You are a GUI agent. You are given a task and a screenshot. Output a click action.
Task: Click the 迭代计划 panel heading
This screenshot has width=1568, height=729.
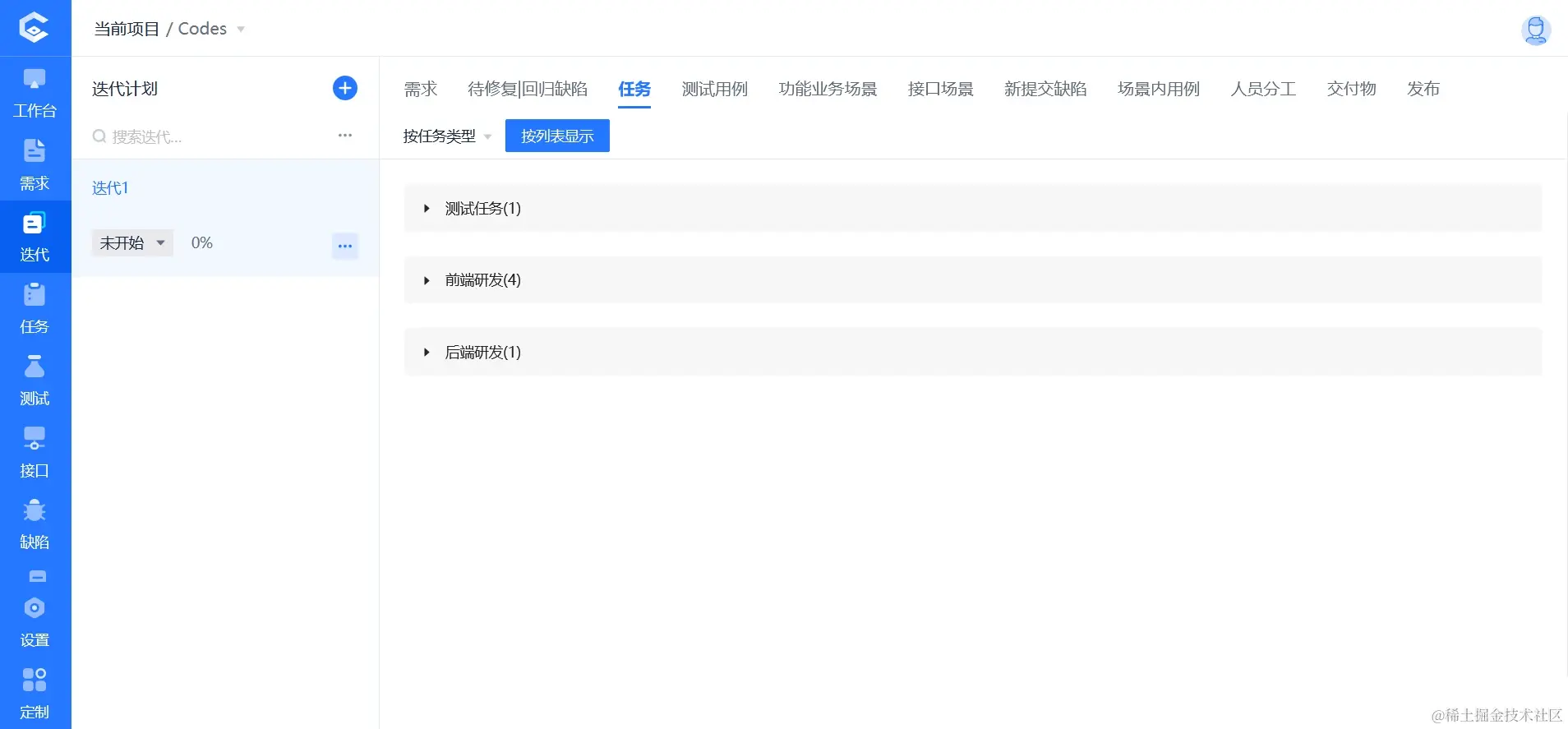[x=125, y=89]
